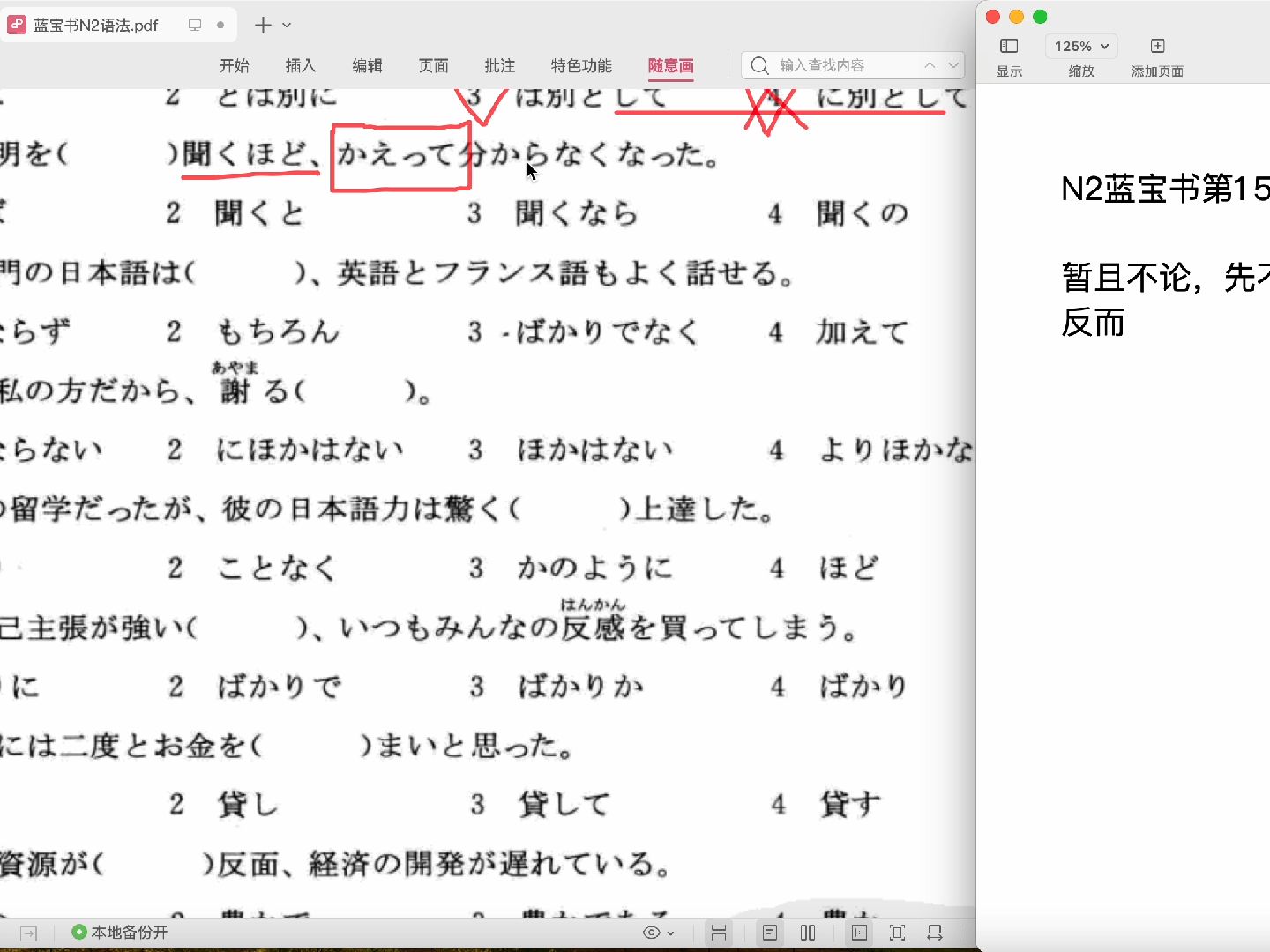The image size is (1270, 952).
Task: Click the 添加页面 icon in notes window
Action: [x=1158, y=46]
